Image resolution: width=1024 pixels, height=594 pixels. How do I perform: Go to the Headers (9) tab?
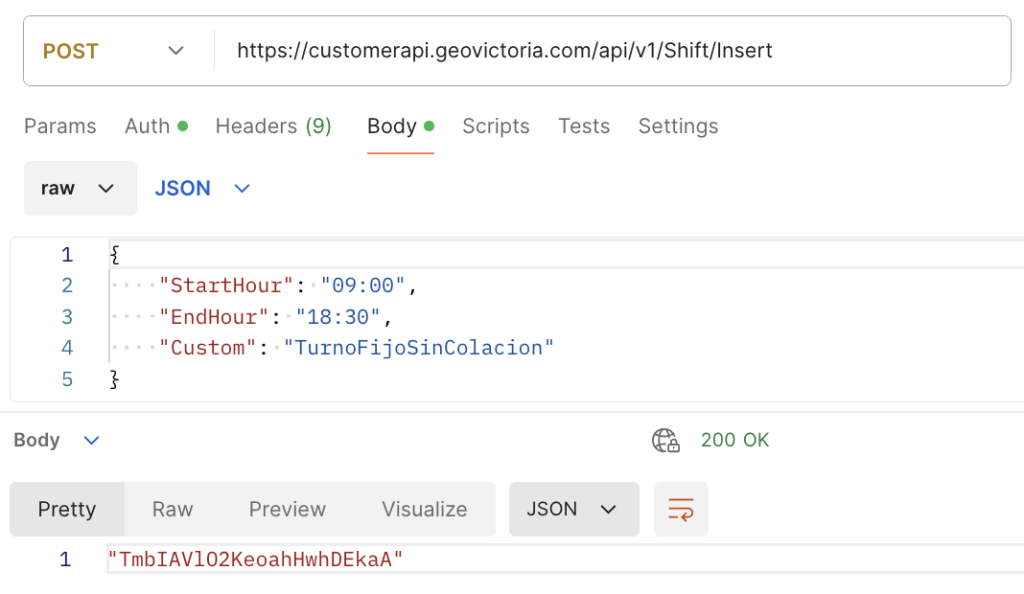point(273,126)
